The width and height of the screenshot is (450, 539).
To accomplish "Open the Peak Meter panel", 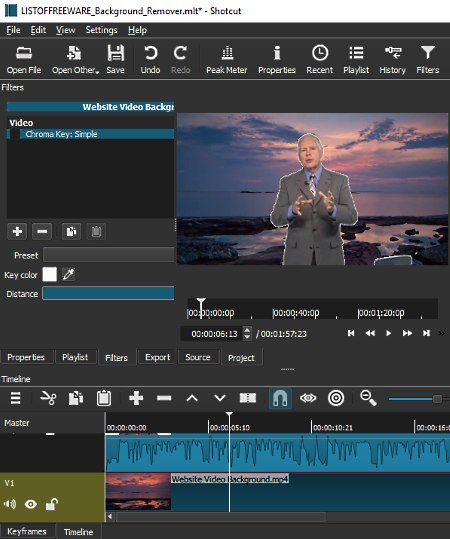I will (x=227, y=60).
